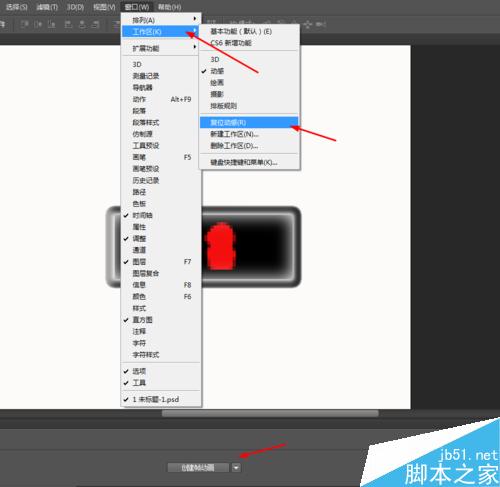Select the 摄影 workspace
The height and width of the screenshot is (487, 500).
249,94
